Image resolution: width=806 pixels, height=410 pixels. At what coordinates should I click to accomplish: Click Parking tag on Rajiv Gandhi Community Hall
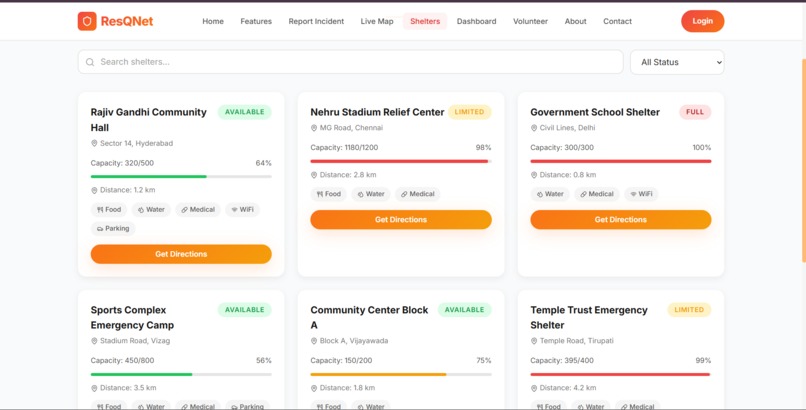113,229
